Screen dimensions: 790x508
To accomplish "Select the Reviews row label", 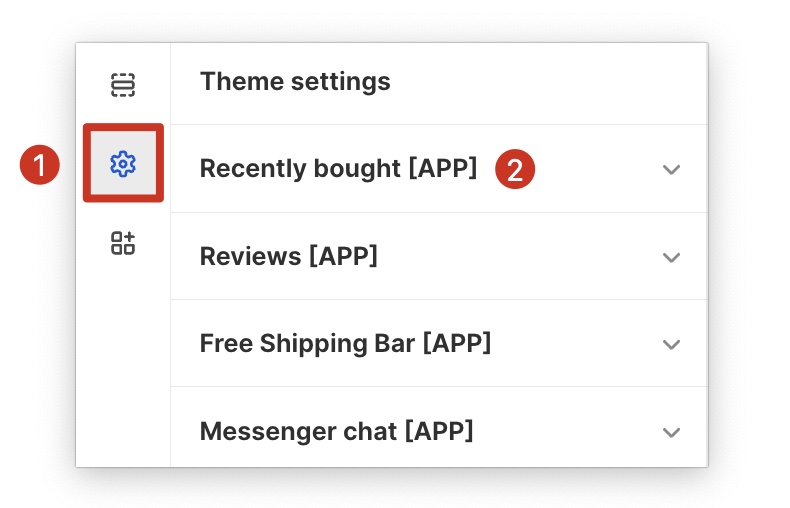I will tap(250, 256).
